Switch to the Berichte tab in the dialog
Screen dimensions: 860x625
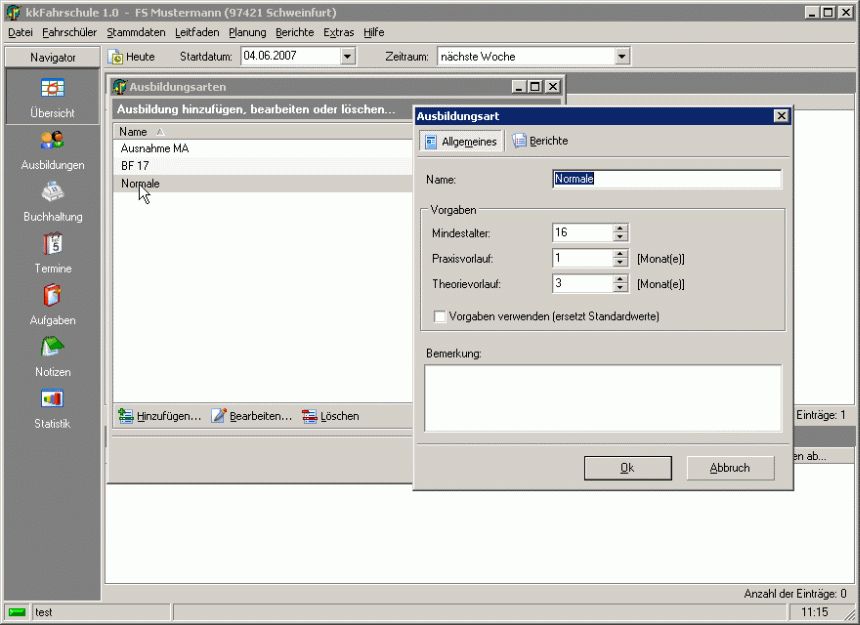[x=540, y=142]
